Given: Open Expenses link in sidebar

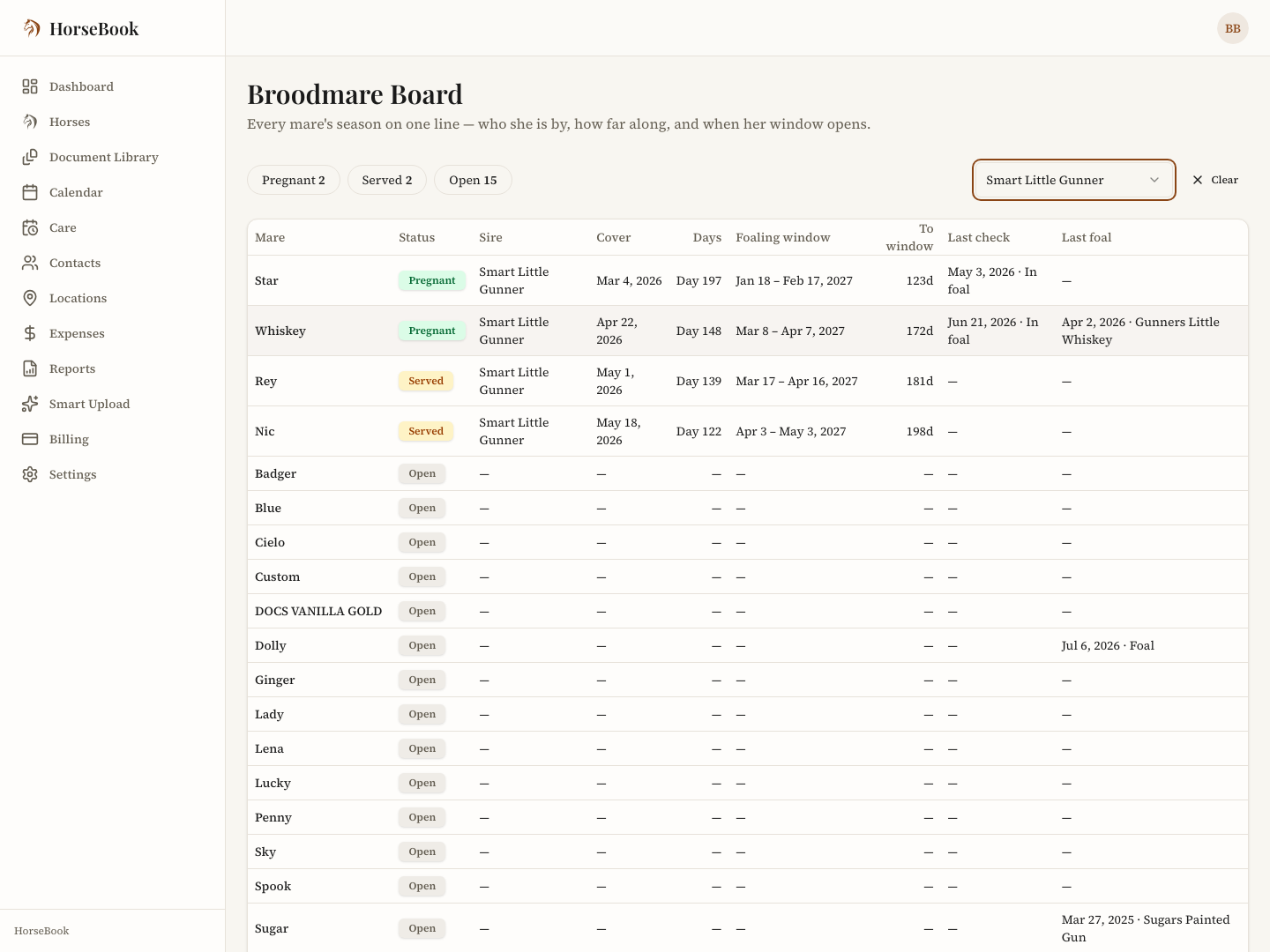Looking at the screenshot, I should pos(113,333).
